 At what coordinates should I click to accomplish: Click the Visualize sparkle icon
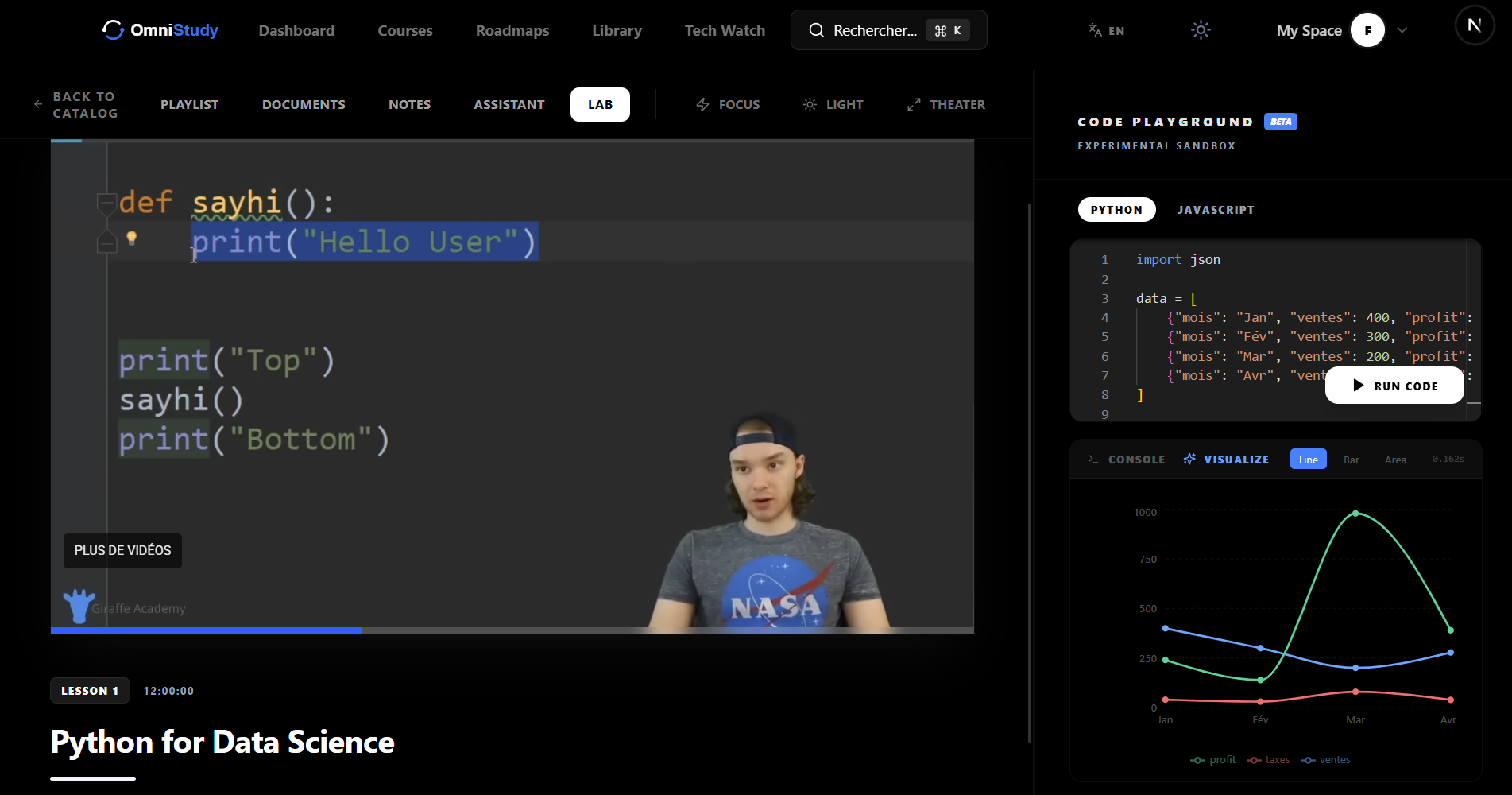click(1189, 459)
